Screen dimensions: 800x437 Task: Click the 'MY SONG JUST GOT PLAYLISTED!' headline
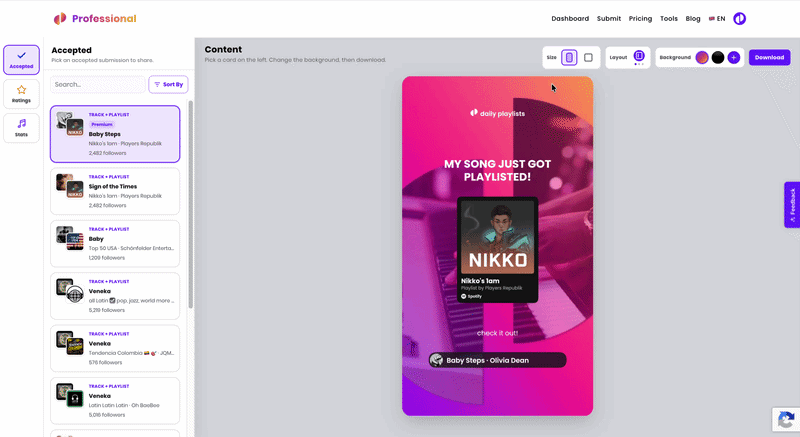497,170
